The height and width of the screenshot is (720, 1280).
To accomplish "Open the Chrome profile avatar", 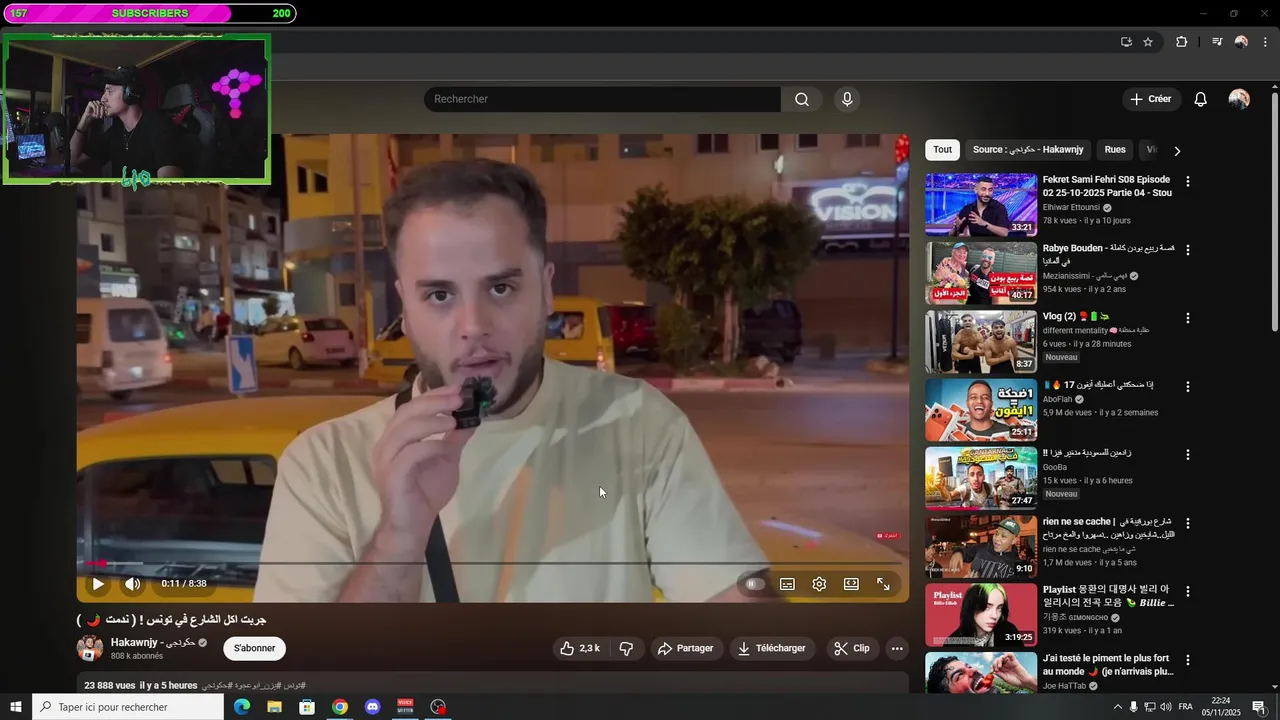I will tap(1241, 42).
